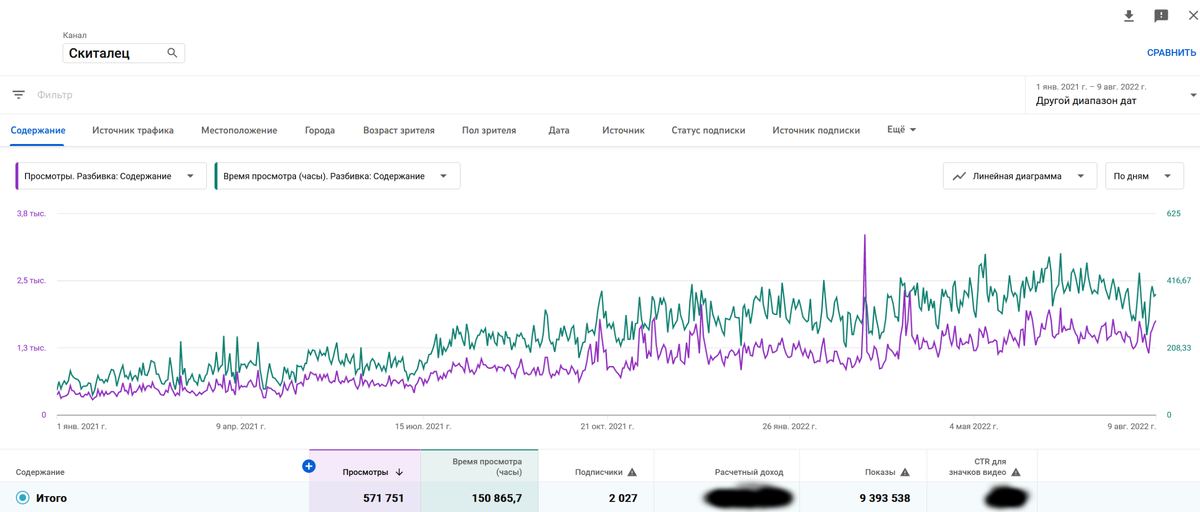Viewport: 1200px width, 512px height.
Task: Open По дням granularity dropdown
Action: tap(1144, 176)
